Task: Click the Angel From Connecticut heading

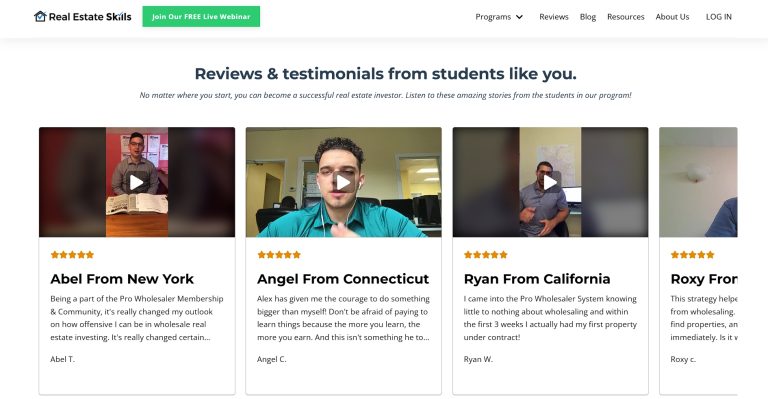Action: (343, 279)
